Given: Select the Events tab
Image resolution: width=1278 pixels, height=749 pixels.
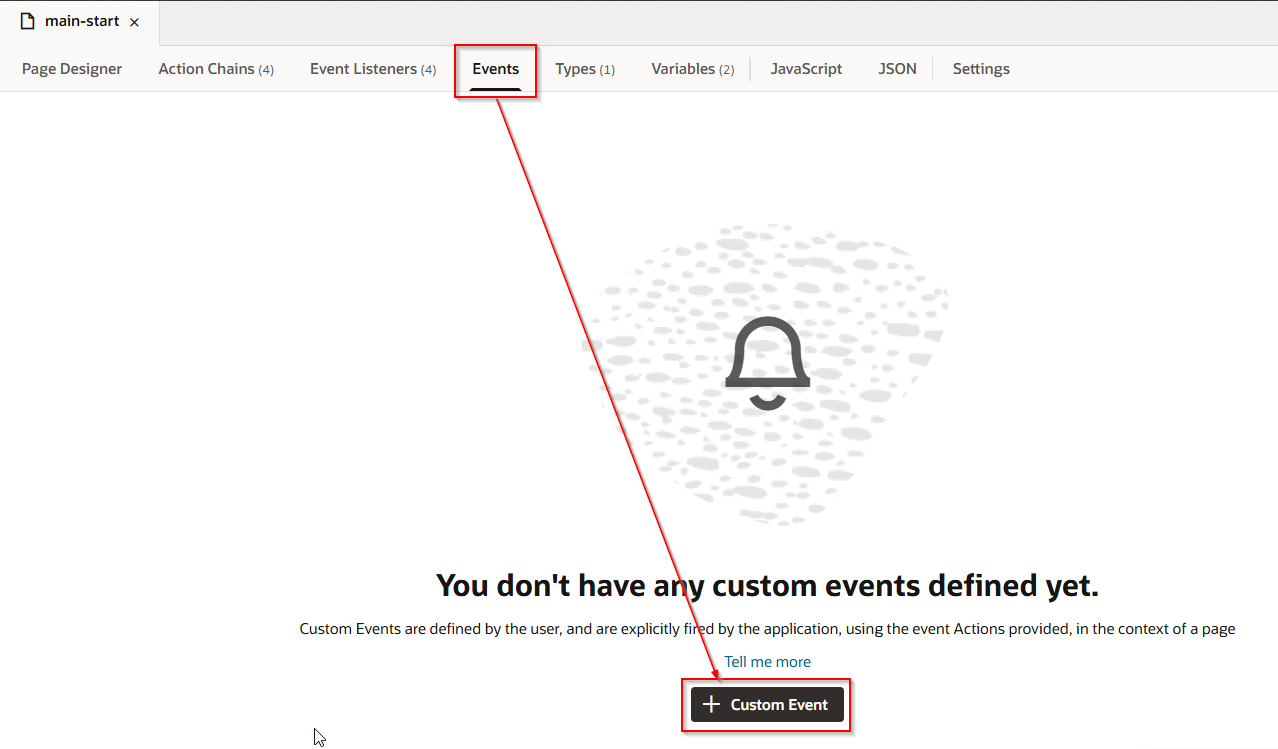Looking at the screenshot, I should 496,69.
